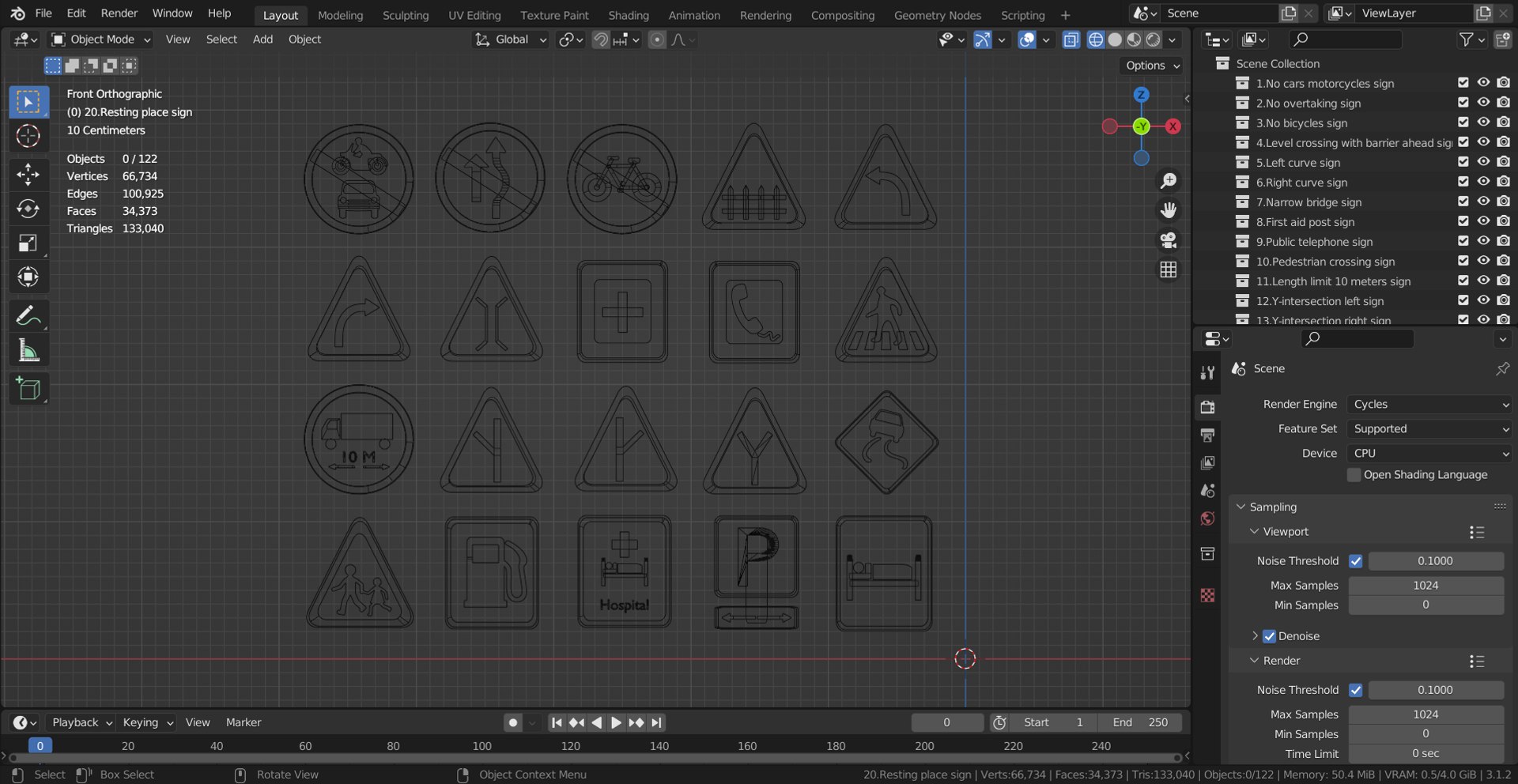Viewport: 1518px width, 784px height.
Task: Click the pan view hand icon
Action: (x=1168, y=210)
